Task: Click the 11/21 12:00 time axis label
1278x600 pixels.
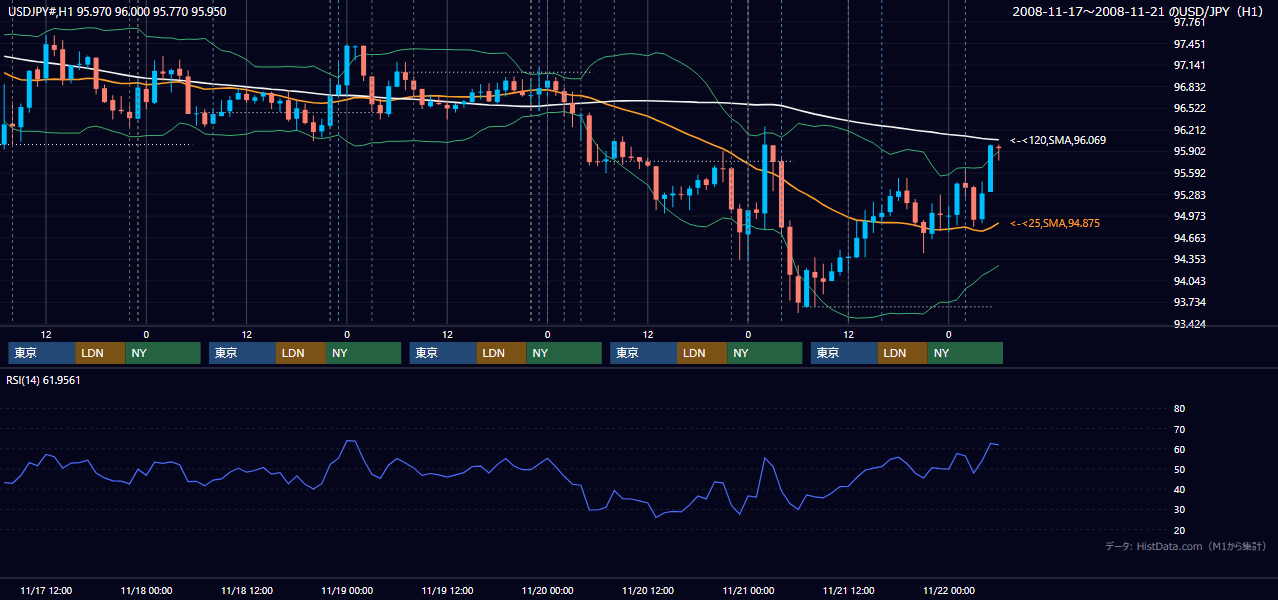Action: [x=849, y=591]
